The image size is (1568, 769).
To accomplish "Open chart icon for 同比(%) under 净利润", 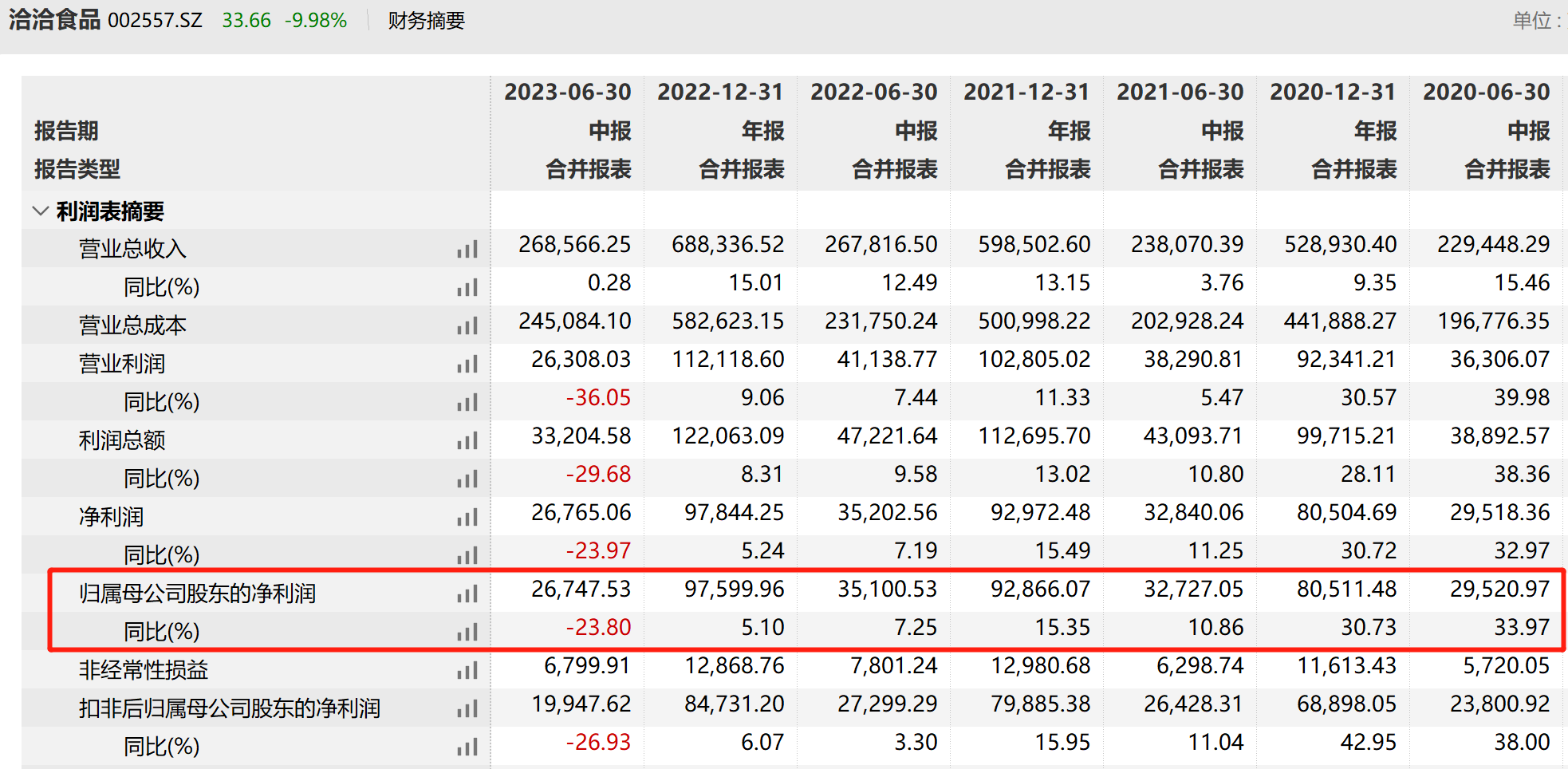I will point(467,556).
